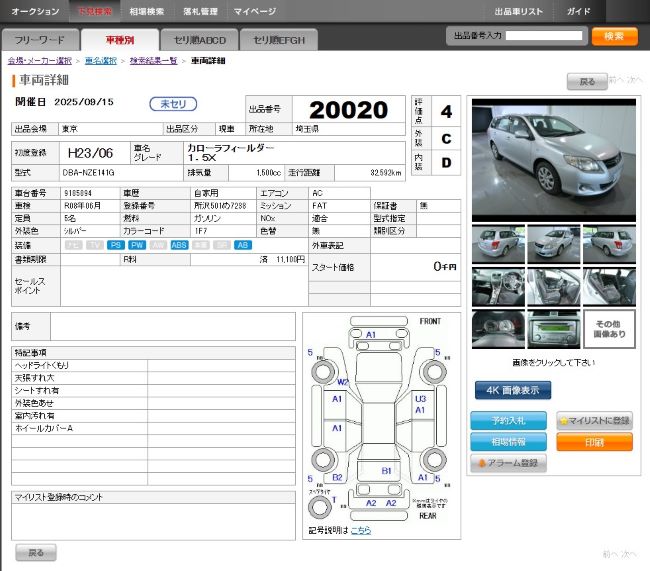Image resolution: width=650 pixels, height=571 pixels.
Task: Open the front seats interior thumbnail
Action: (553, 287)
